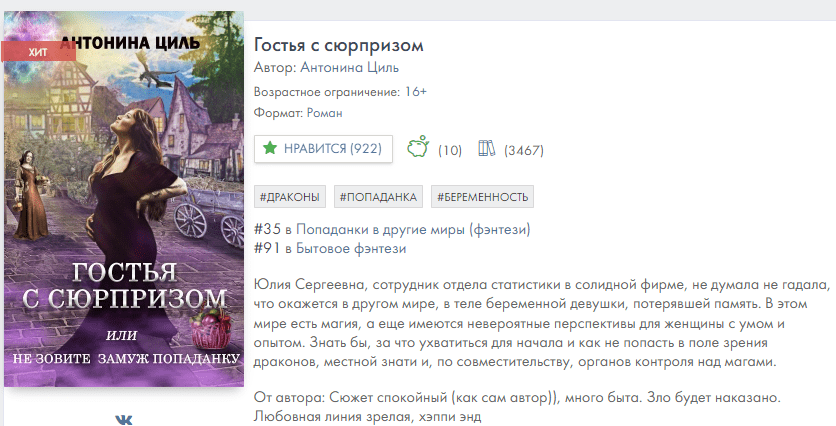This screenshot has height=426, width=836.
Task: Click the red ХИТ badge on the cover
Action: pyautogui.click(x=38, y=52)
